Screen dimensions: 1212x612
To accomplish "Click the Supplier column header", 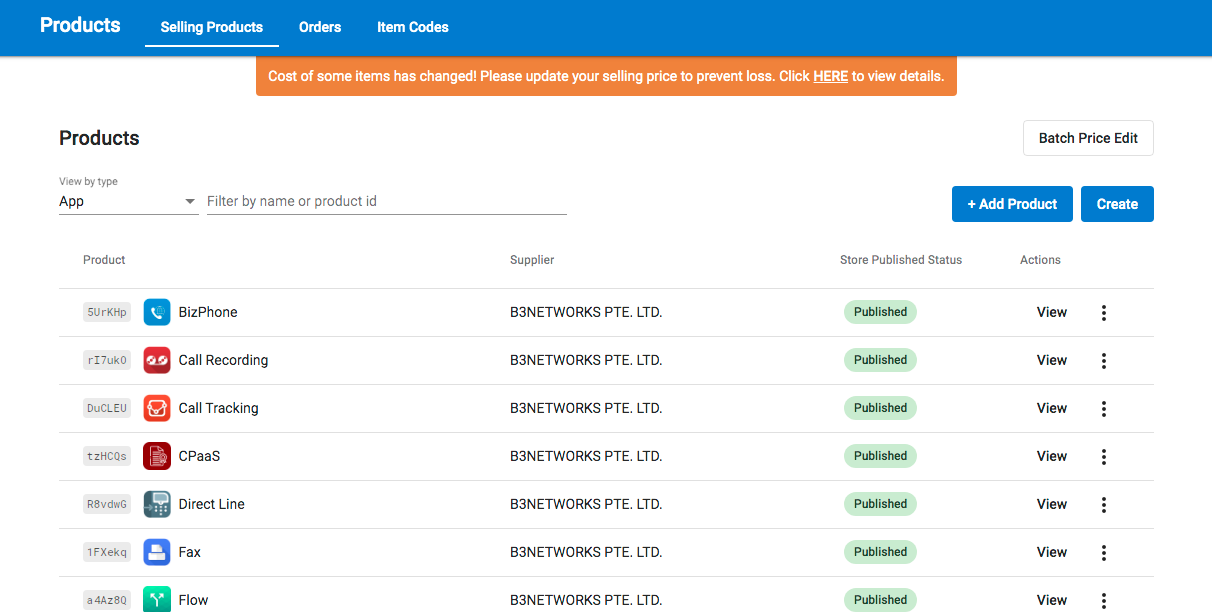I will pos(532,260).
